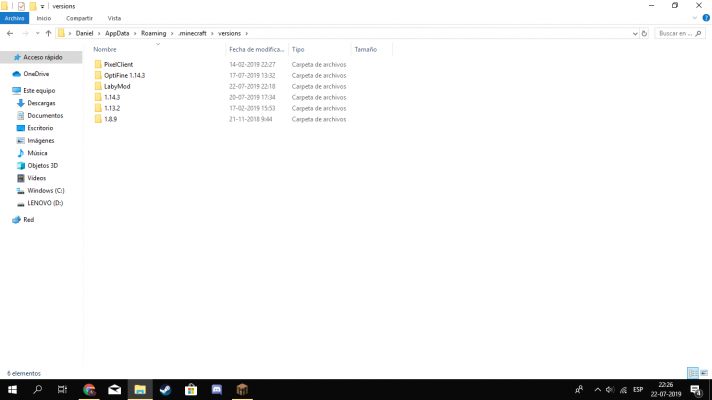Expand chevron after AppData in breadcrumb
712x400 pixels.
tap(135, 33)
